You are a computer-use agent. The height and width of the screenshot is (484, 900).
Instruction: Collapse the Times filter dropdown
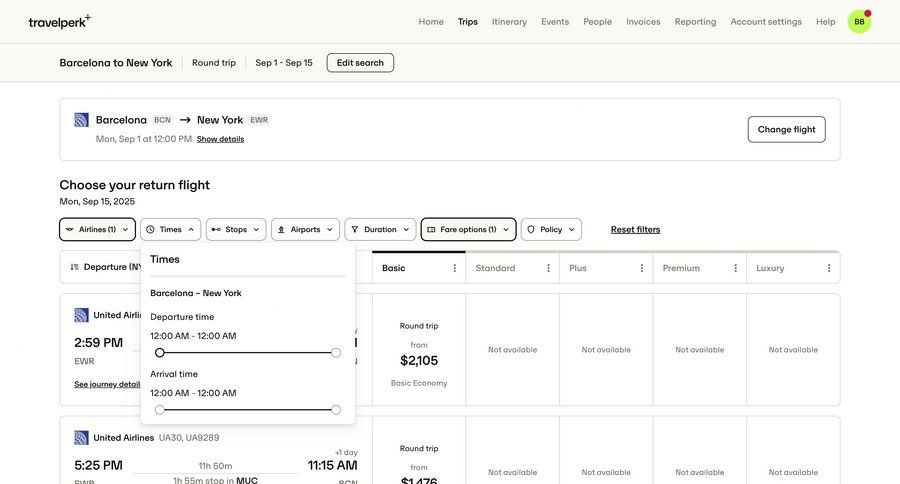click(170, 230)
